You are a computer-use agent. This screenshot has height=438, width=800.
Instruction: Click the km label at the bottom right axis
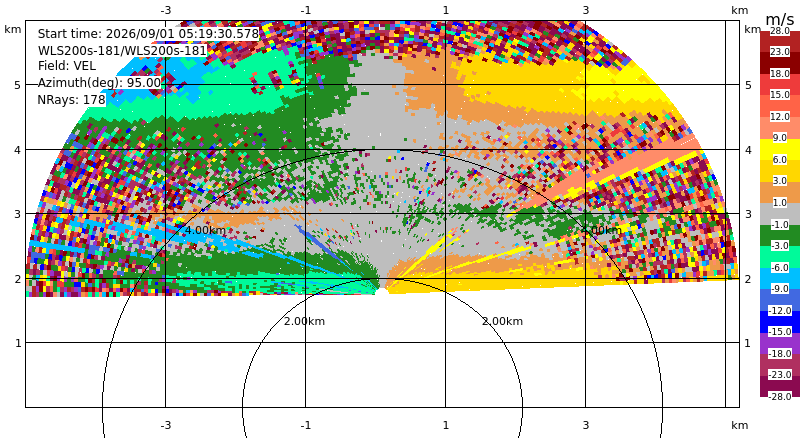(x=739, y=425)
